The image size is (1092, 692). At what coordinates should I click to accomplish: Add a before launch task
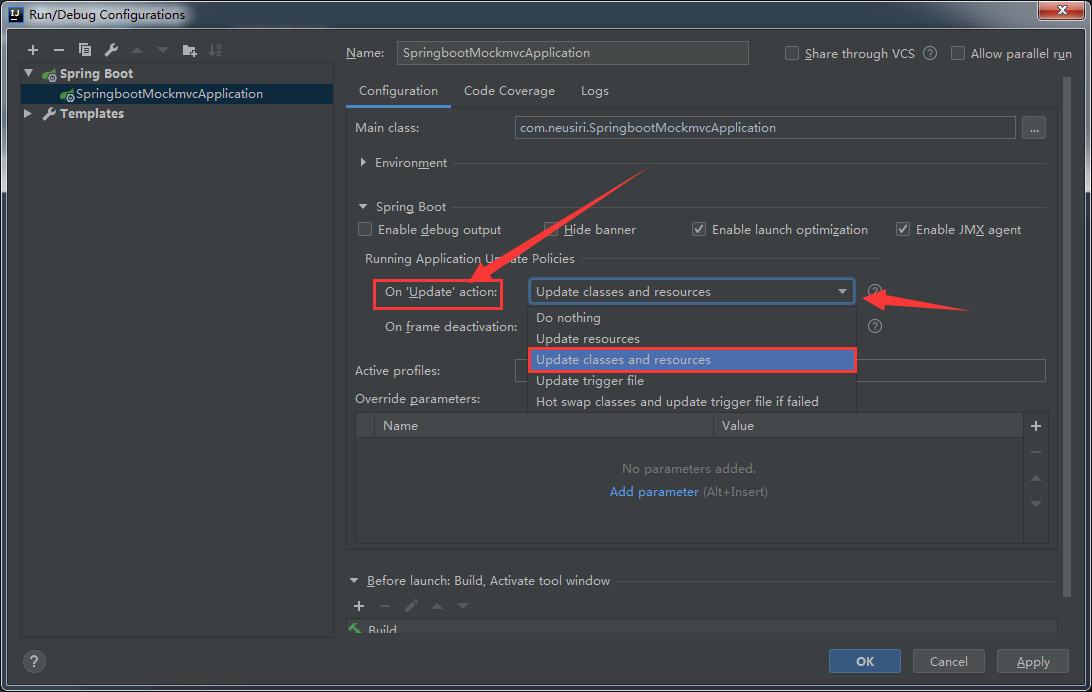coord(359,606)
